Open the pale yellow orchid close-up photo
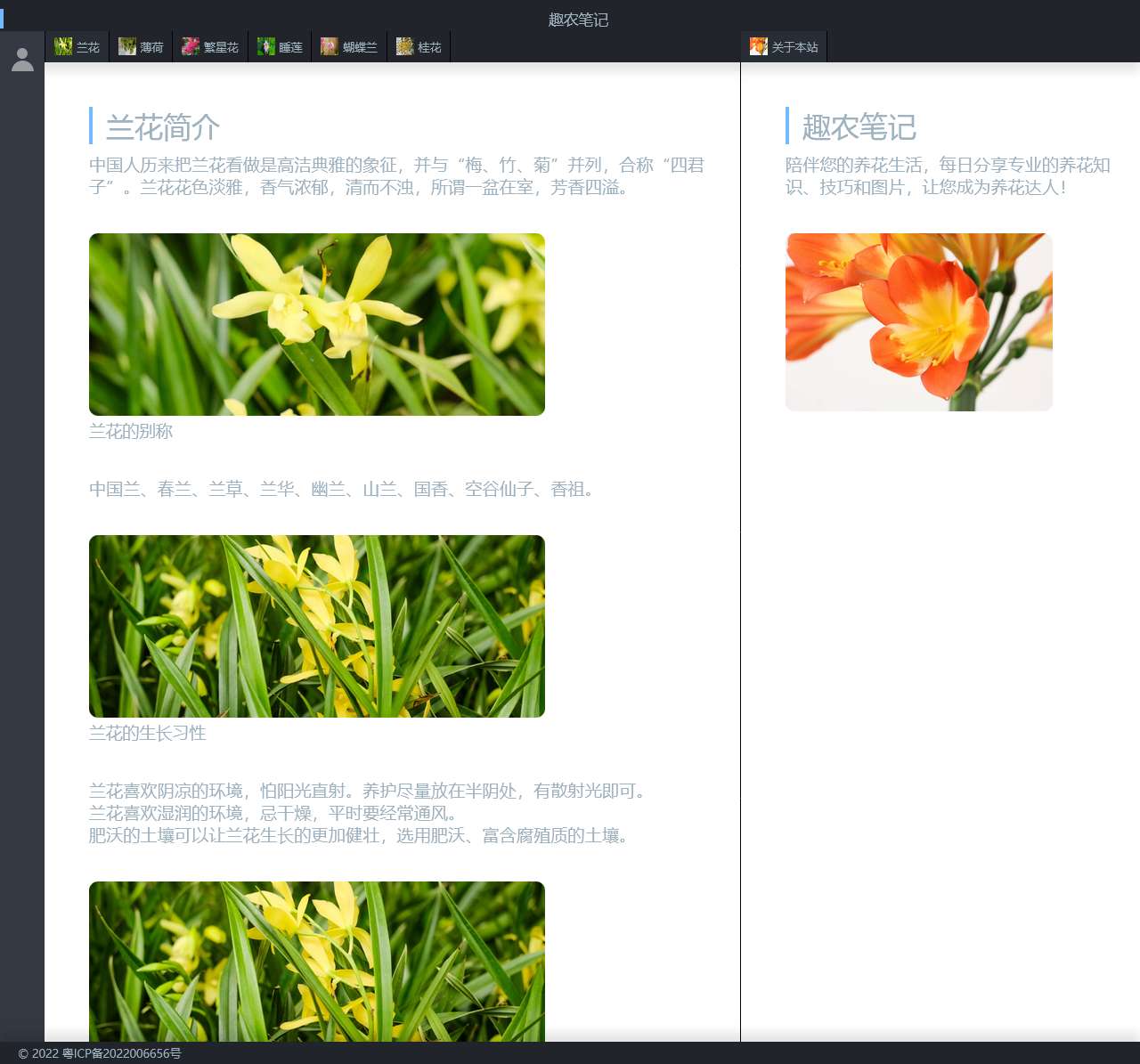Screen dimensions: 1140x1064 coord(317,324)
